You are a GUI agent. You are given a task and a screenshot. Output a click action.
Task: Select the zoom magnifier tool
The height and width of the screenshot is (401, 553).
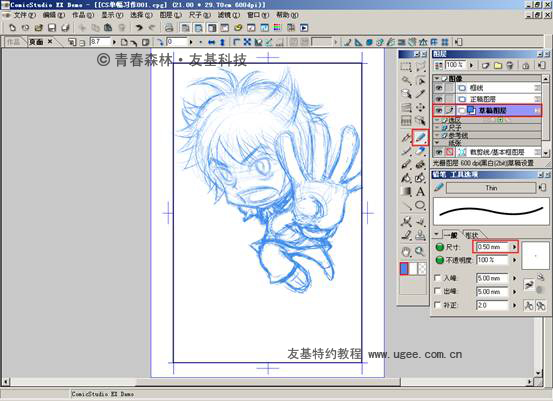[x=420, y=251]
